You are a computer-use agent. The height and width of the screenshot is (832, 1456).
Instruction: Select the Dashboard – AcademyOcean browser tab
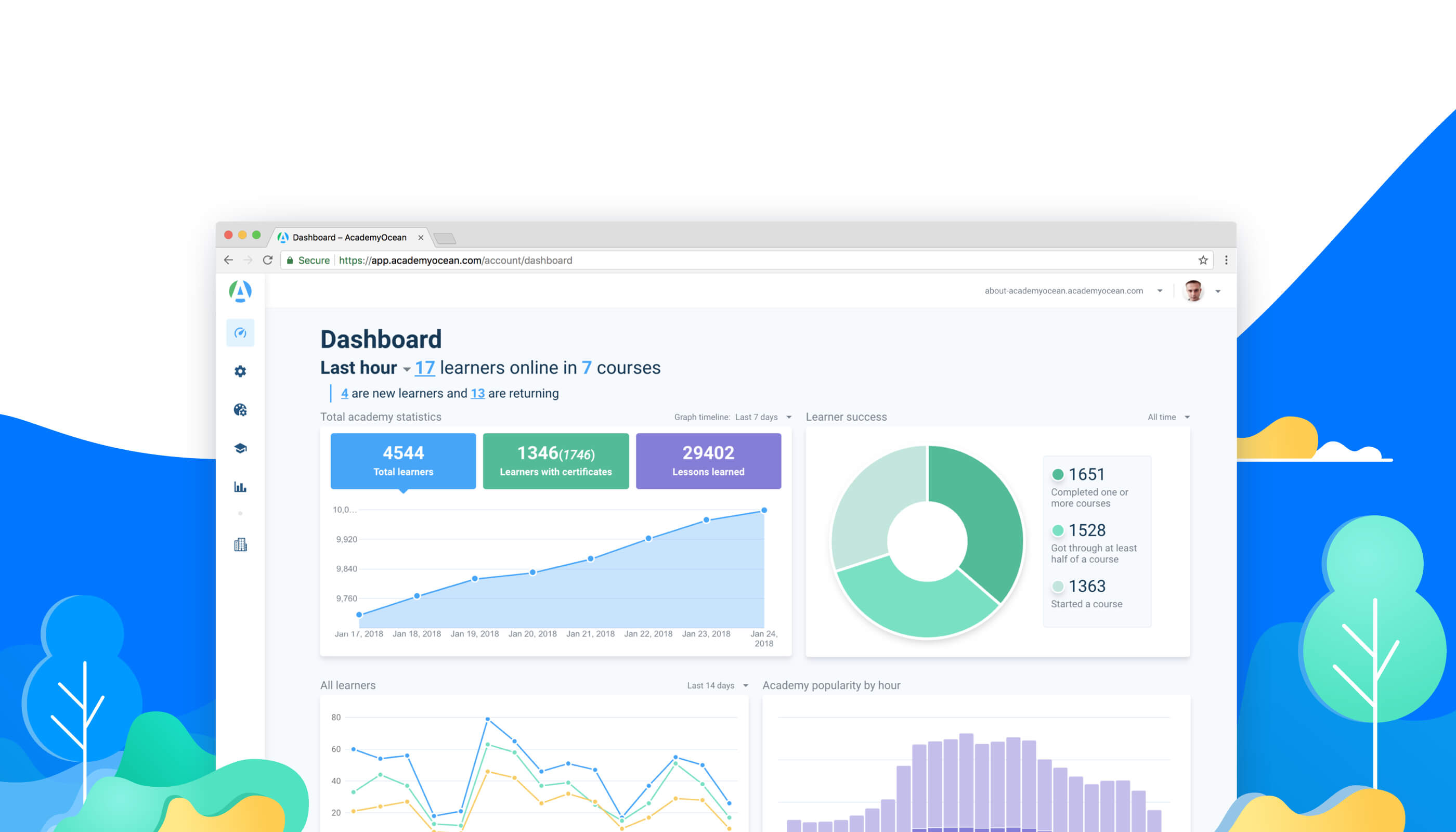coord(350,237)
